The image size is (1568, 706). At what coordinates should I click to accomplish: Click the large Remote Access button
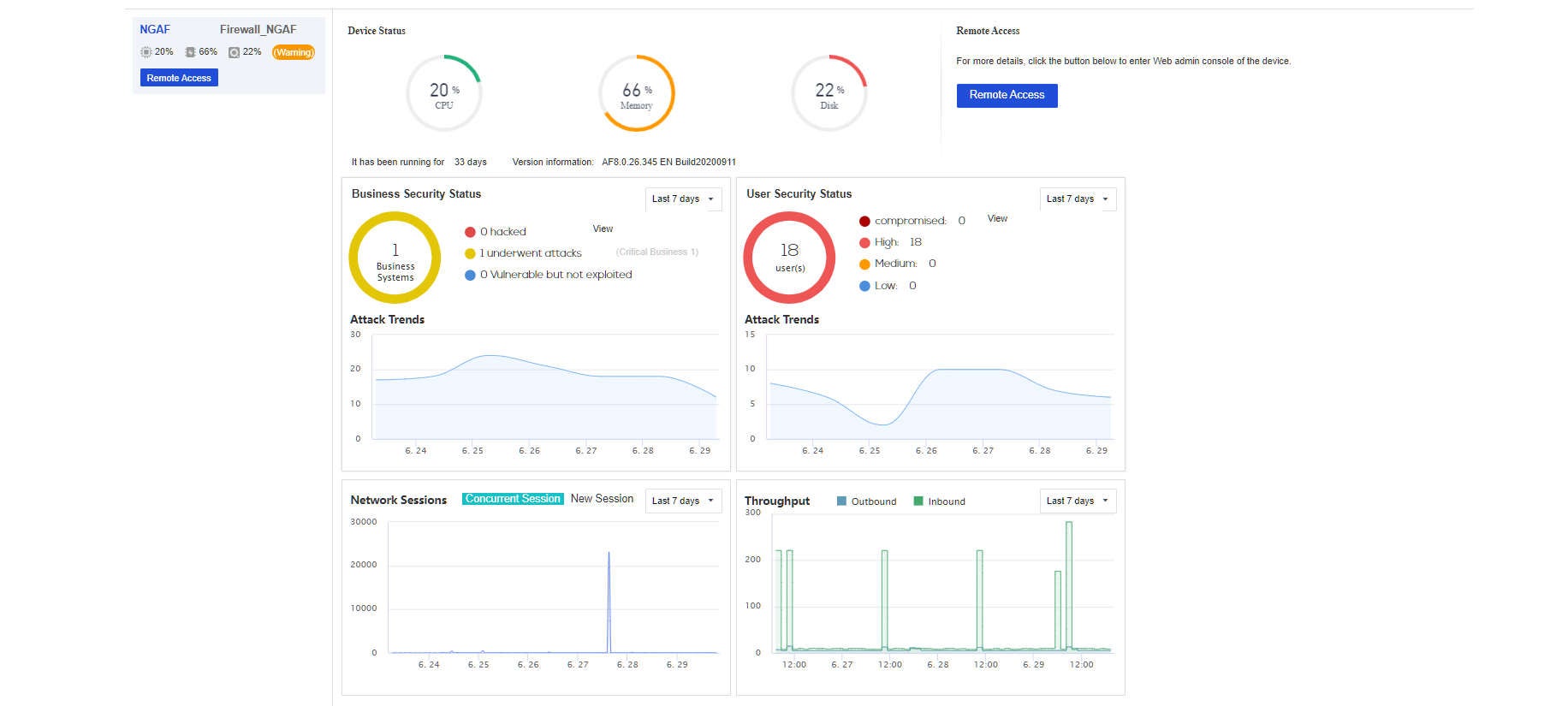pyautogui.click(x=1007, y=95)
